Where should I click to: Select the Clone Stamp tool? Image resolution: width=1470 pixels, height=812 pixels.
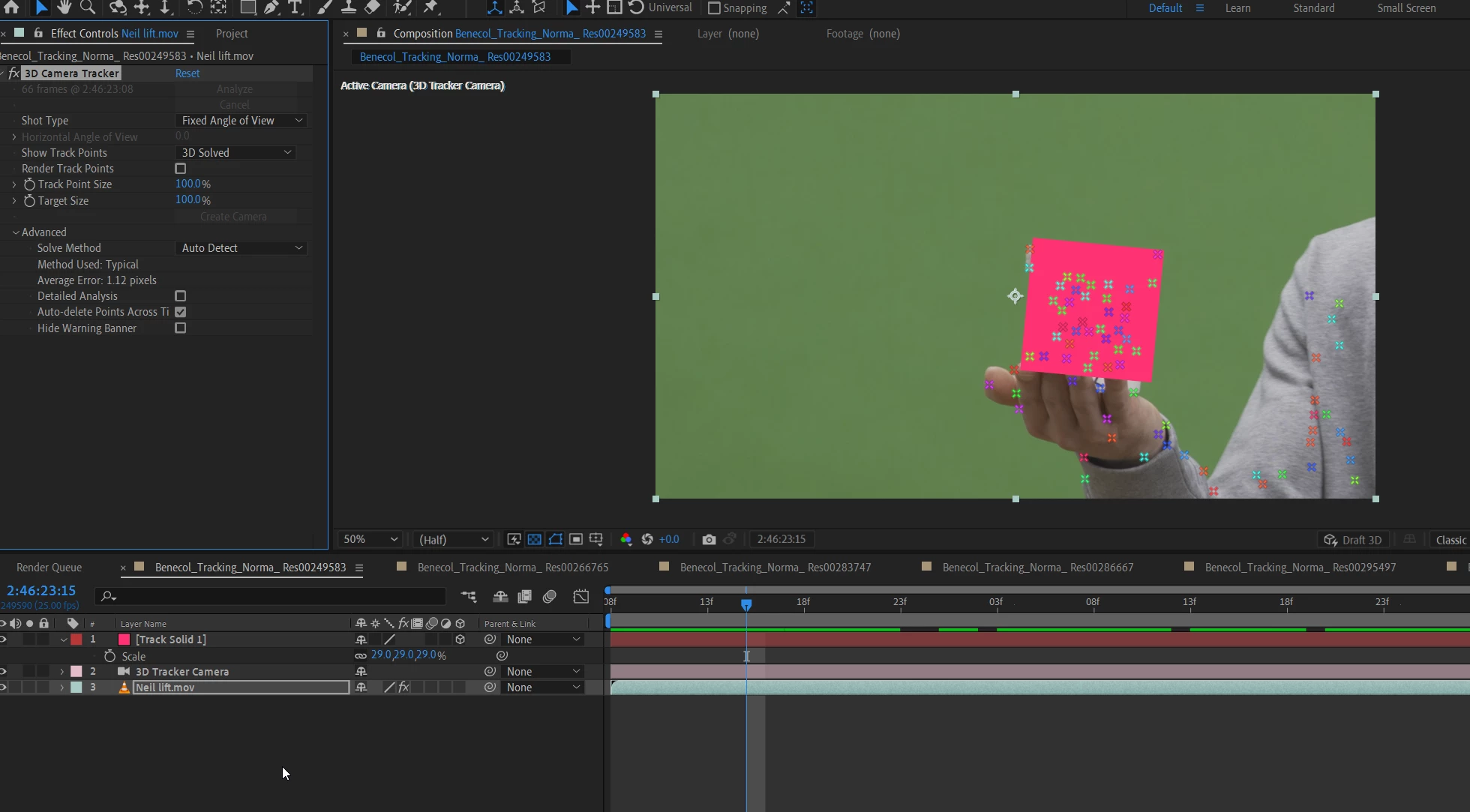tap(349, 7)
